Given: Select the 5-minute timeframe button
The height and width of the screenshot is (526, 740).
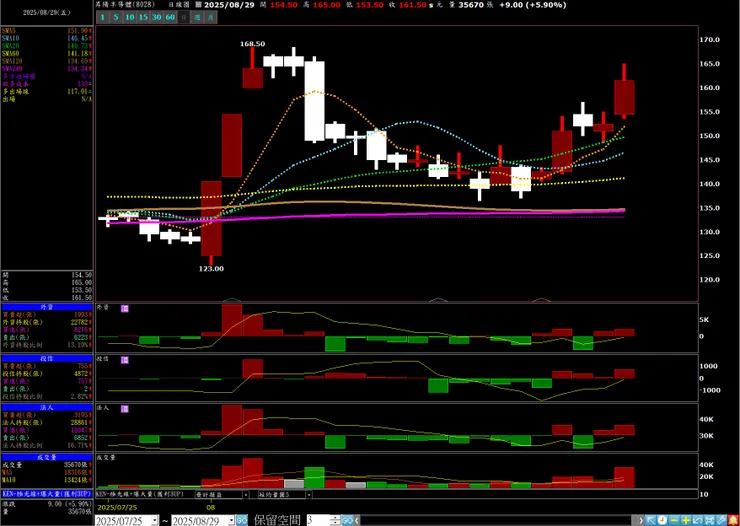Looking at the screenshot, I should point(116,17).
